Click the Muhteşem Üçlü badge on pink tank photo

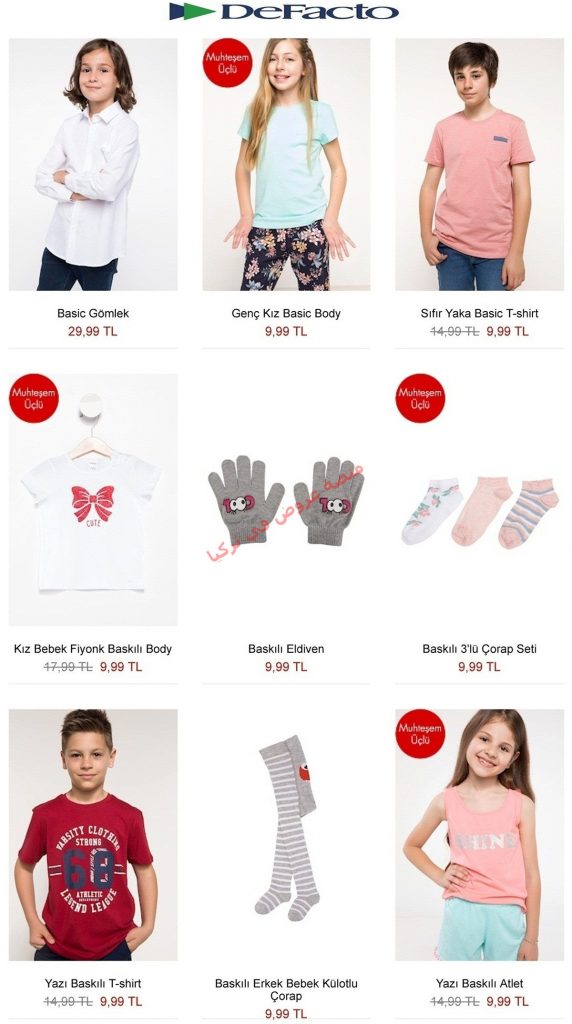[420, 734]
